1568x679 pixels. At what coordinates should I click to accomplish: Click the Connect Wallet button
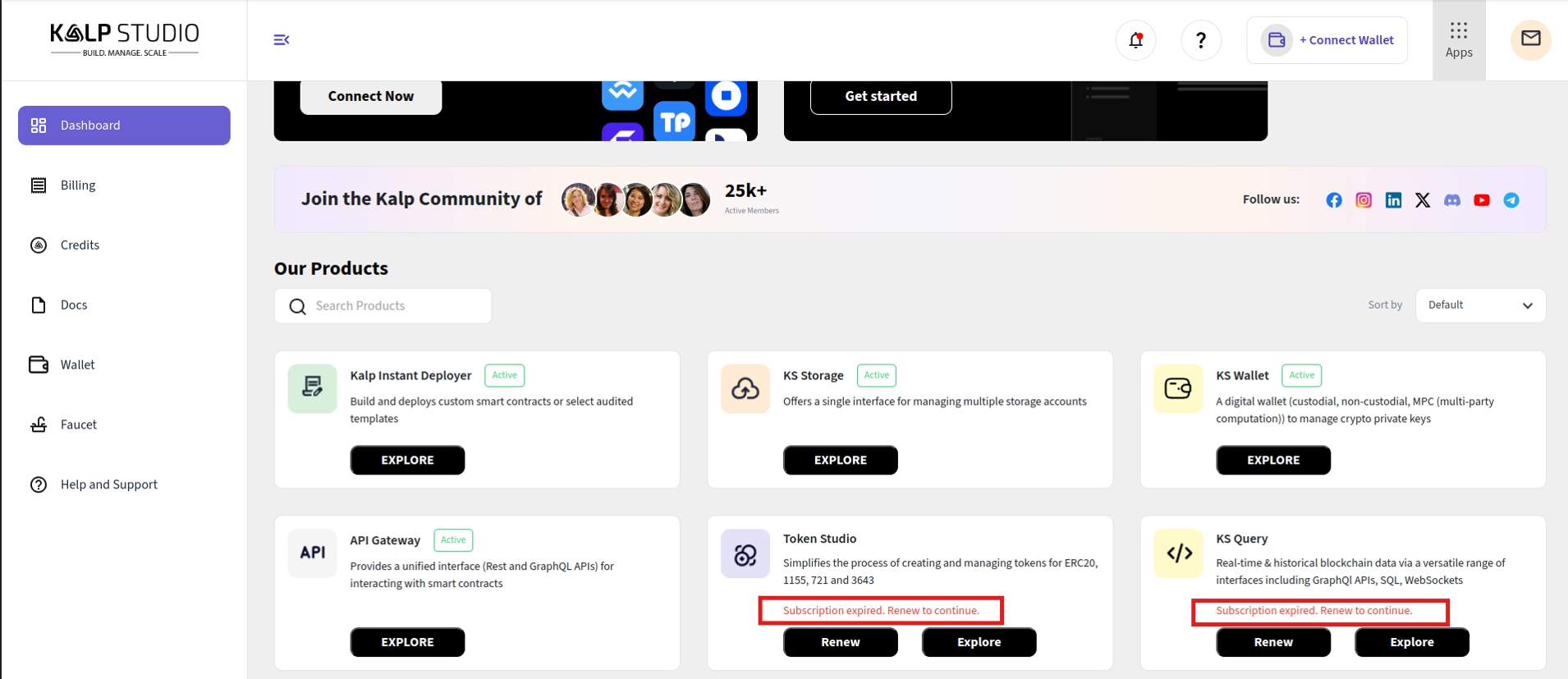point(1327,40)
